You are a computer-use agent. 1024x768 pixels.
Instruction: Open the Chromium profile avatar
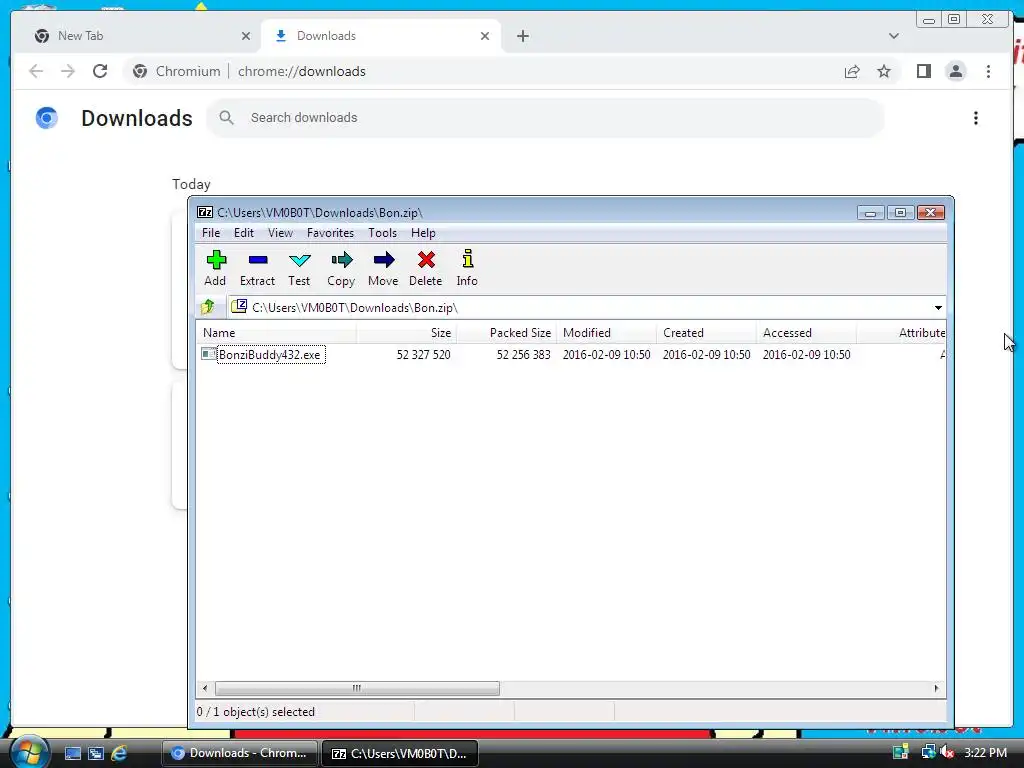[955, 71]
